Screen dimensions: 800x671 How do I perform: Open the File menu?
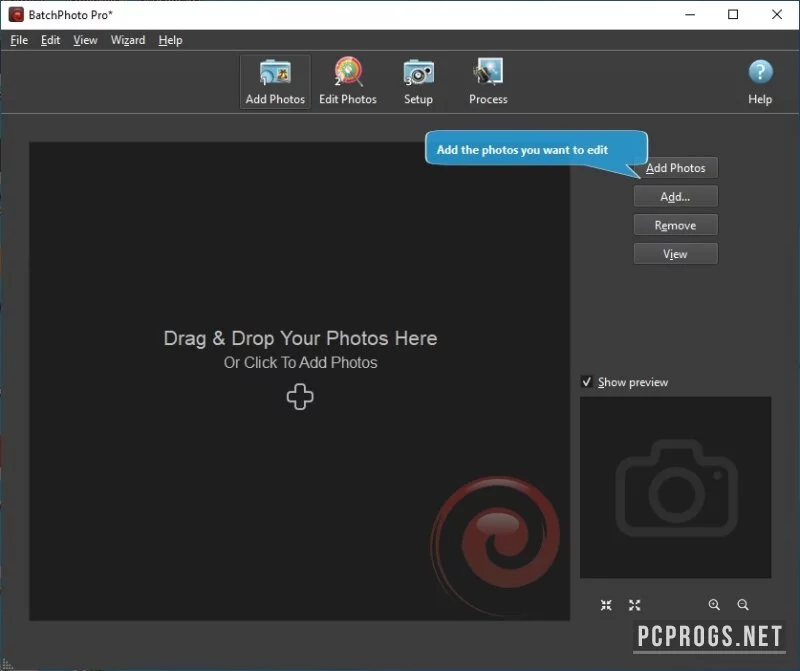(19, 40)
